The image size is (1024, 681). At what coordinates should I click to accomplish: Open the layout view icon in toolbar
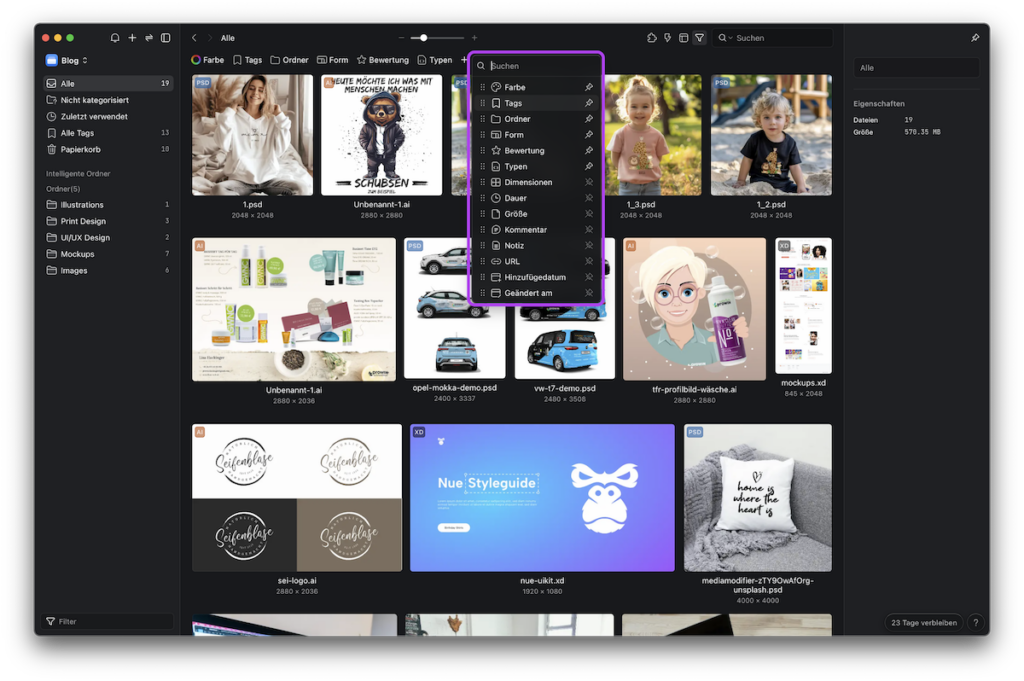tap(683, 38)
